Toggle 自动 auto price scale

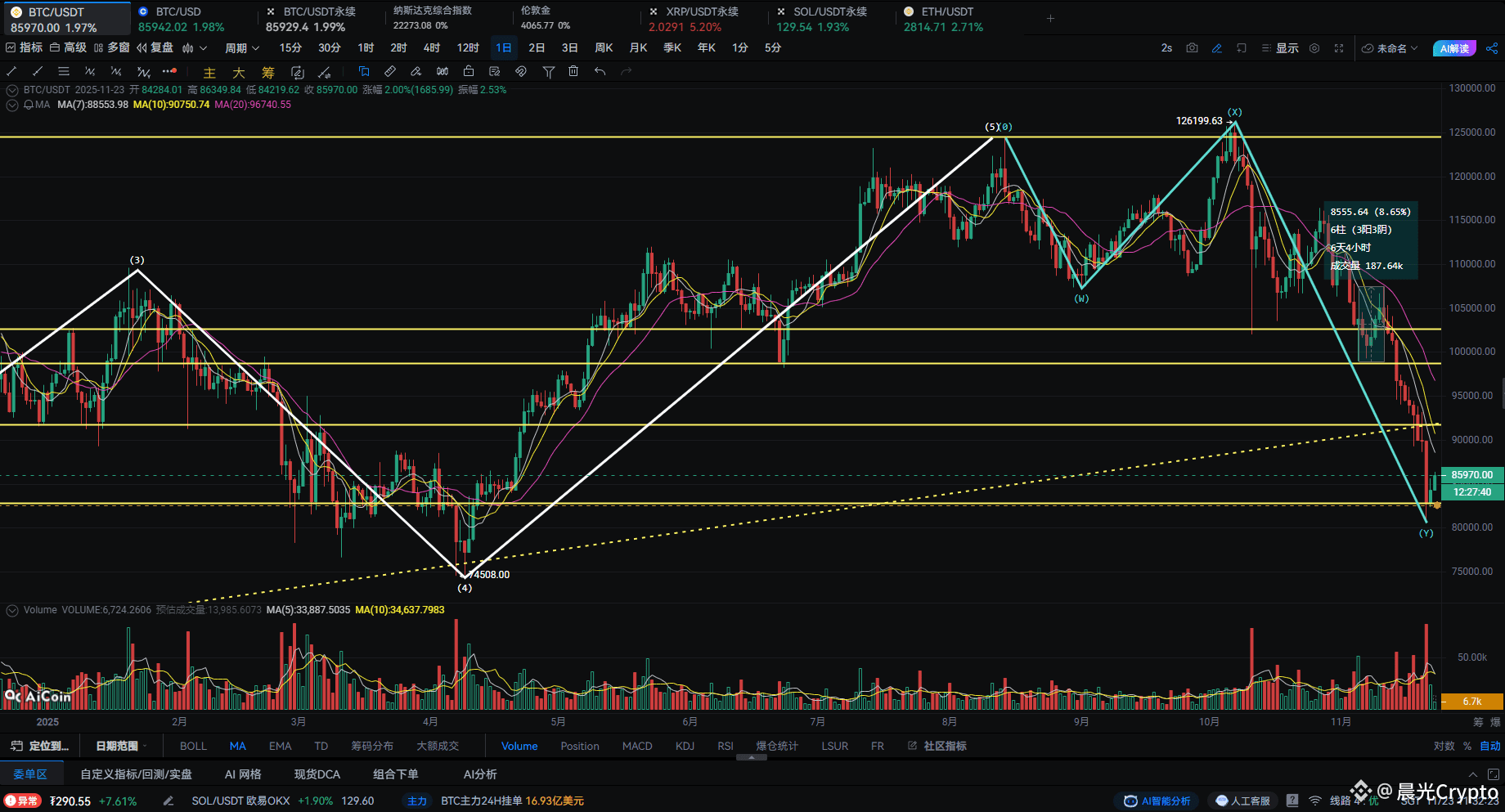(1490, 746)
